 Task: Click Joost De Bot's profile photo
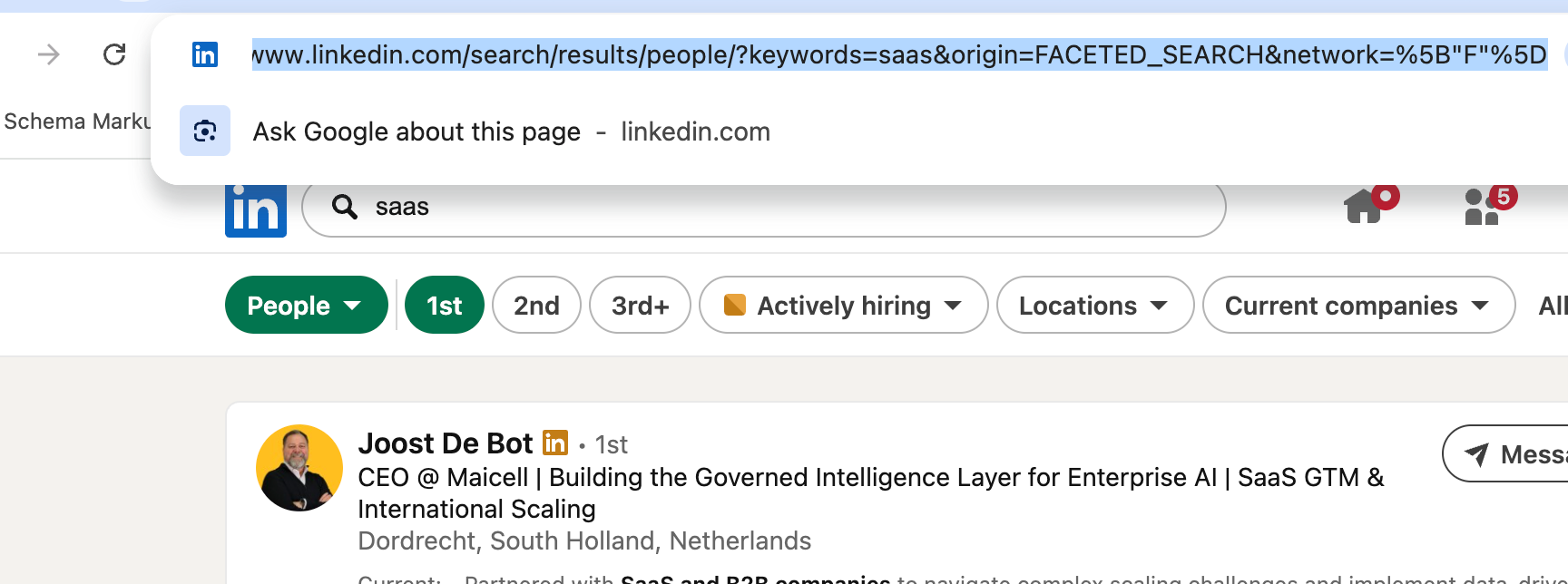click(299, 468)
